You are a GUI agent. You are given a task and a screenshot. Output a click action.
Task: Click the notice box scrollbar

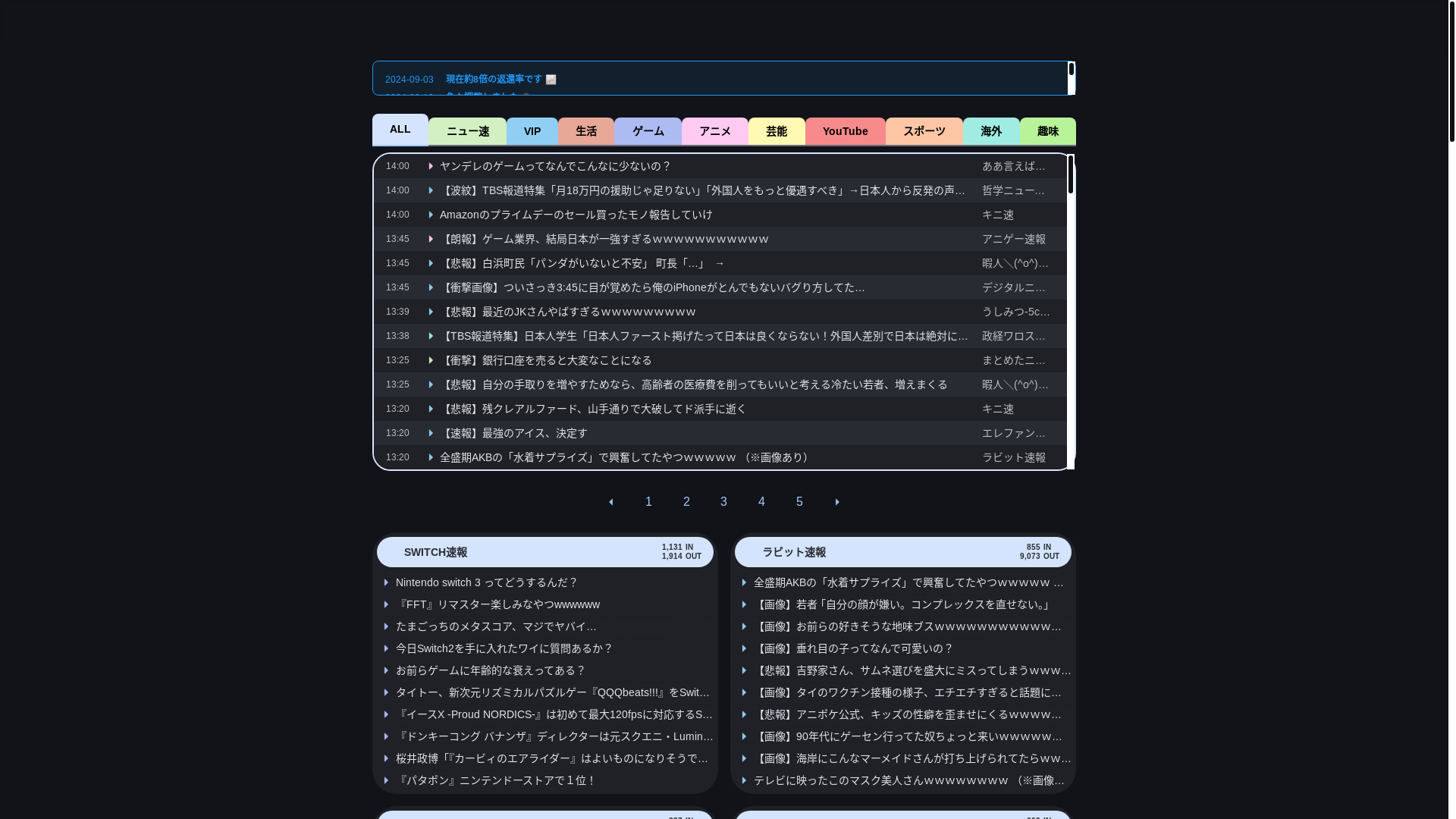(x=1071, y=78)
